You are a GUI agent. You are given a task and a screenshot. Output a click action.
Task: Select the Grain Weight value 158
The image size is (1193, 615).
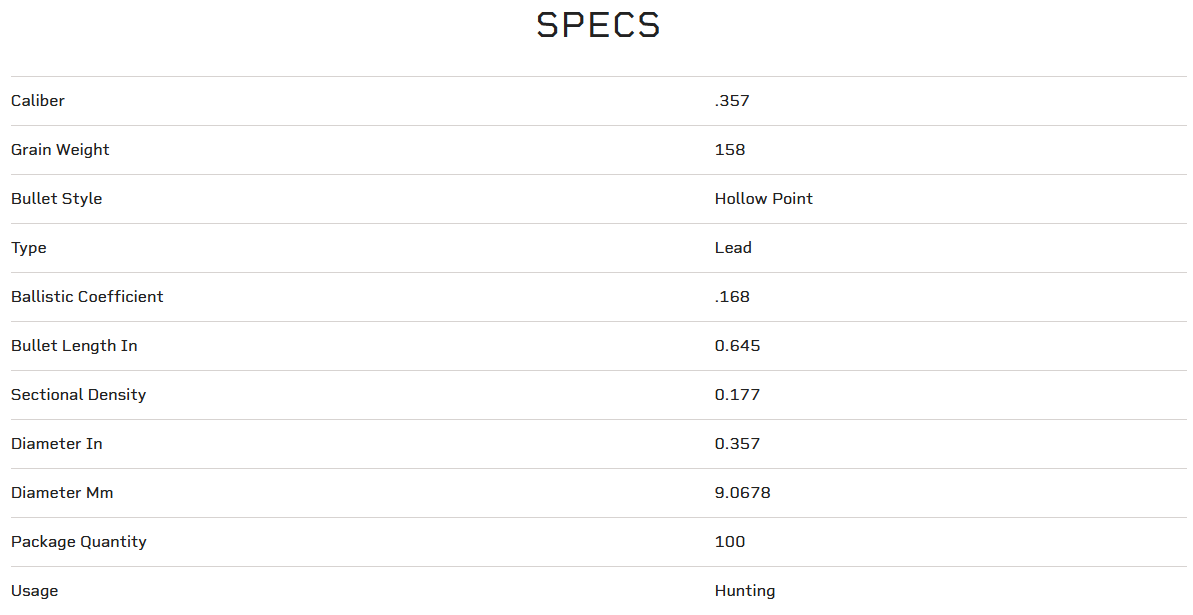730,150
